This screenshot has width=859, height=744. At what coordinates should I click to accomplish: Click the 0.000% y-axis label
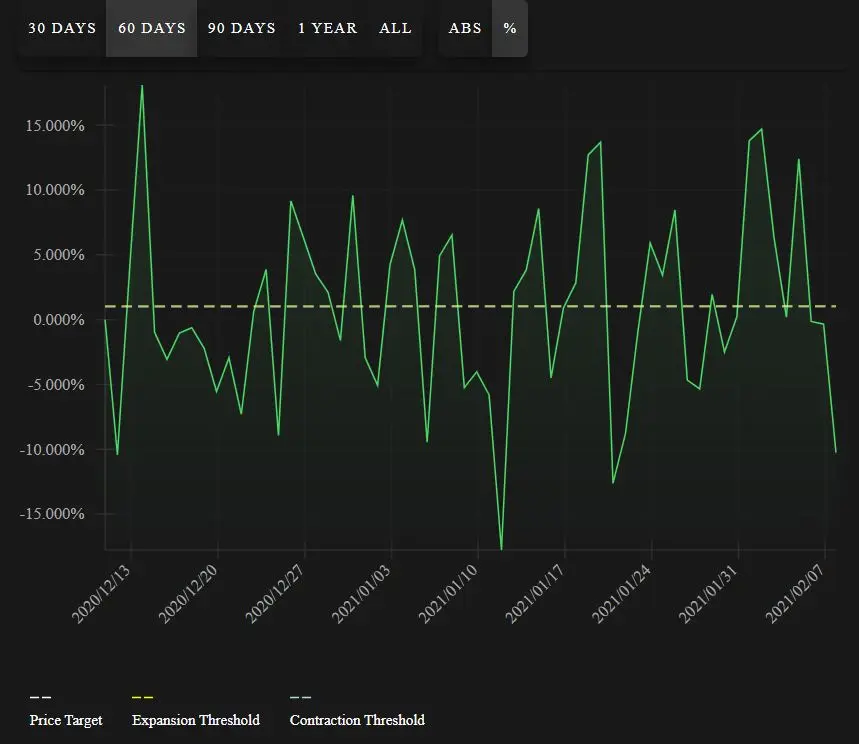[59, 319]
